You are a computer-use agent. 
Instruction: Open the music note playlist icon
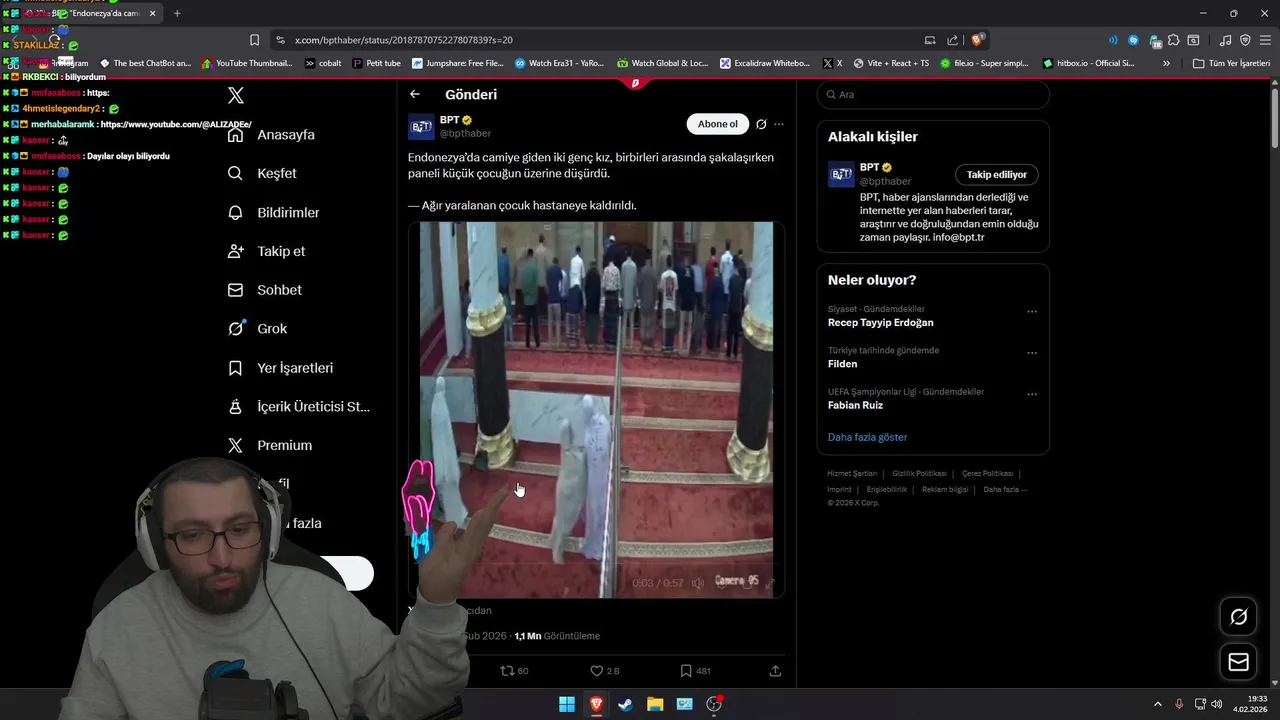[1225, 40]
